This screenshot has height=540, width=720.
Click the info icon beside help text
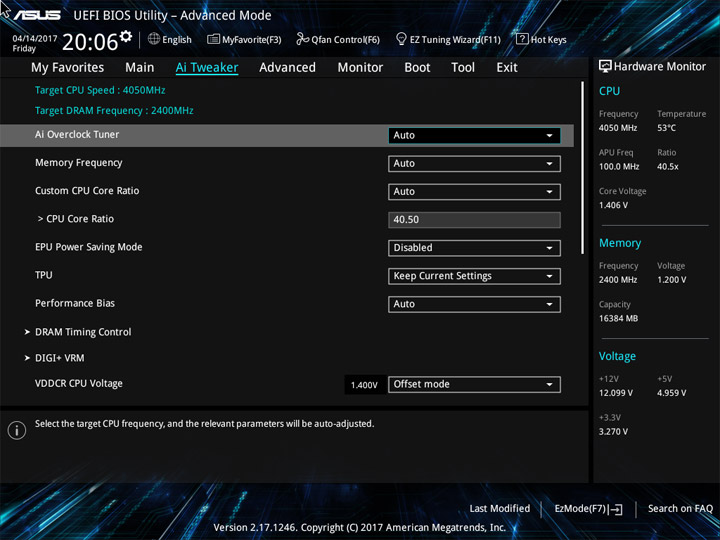17,430
